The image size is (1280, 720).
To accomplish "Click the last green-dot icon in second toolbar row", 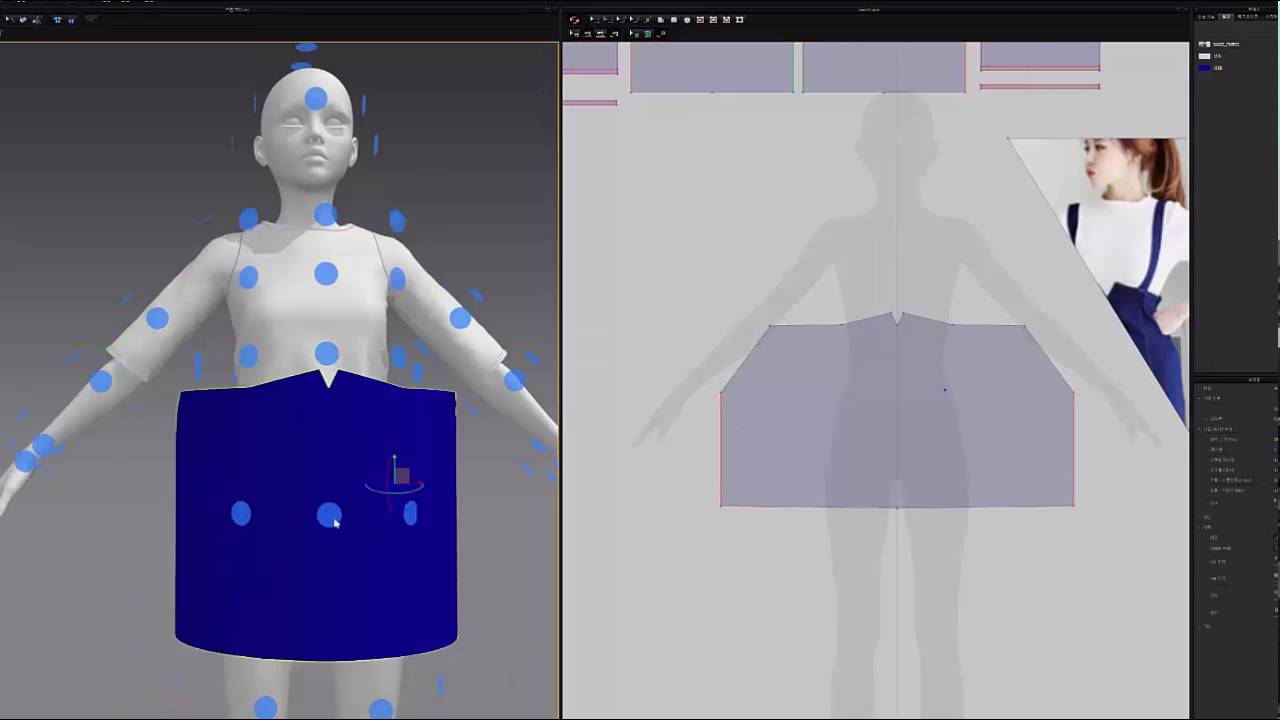I will point(661,34).
